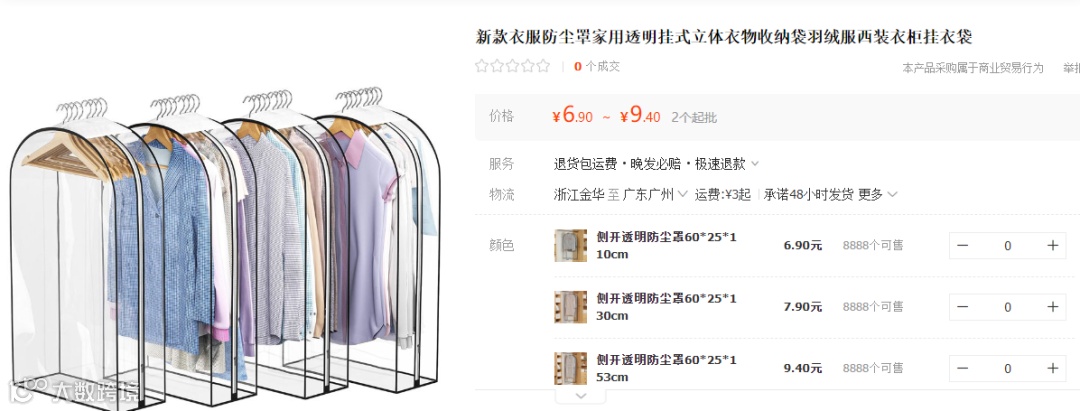Add one unit of the 153cm cover
The width and height of the screenshot is (1080, 411).
pos(1052,368)
